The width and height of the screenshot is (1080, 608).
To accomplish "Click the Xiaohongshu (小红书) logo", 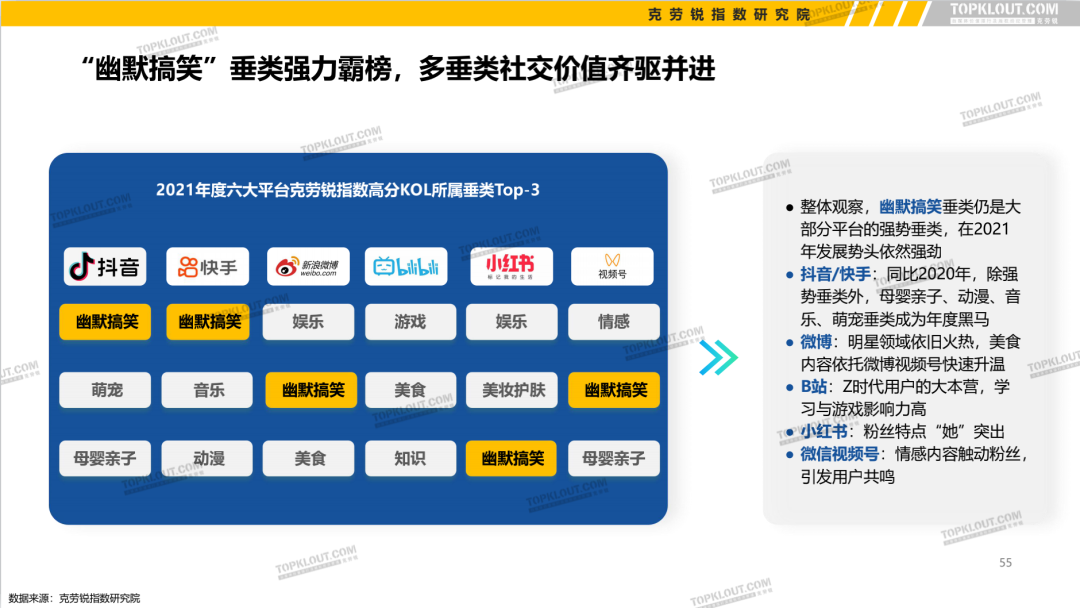I will [x=511, y=266].
